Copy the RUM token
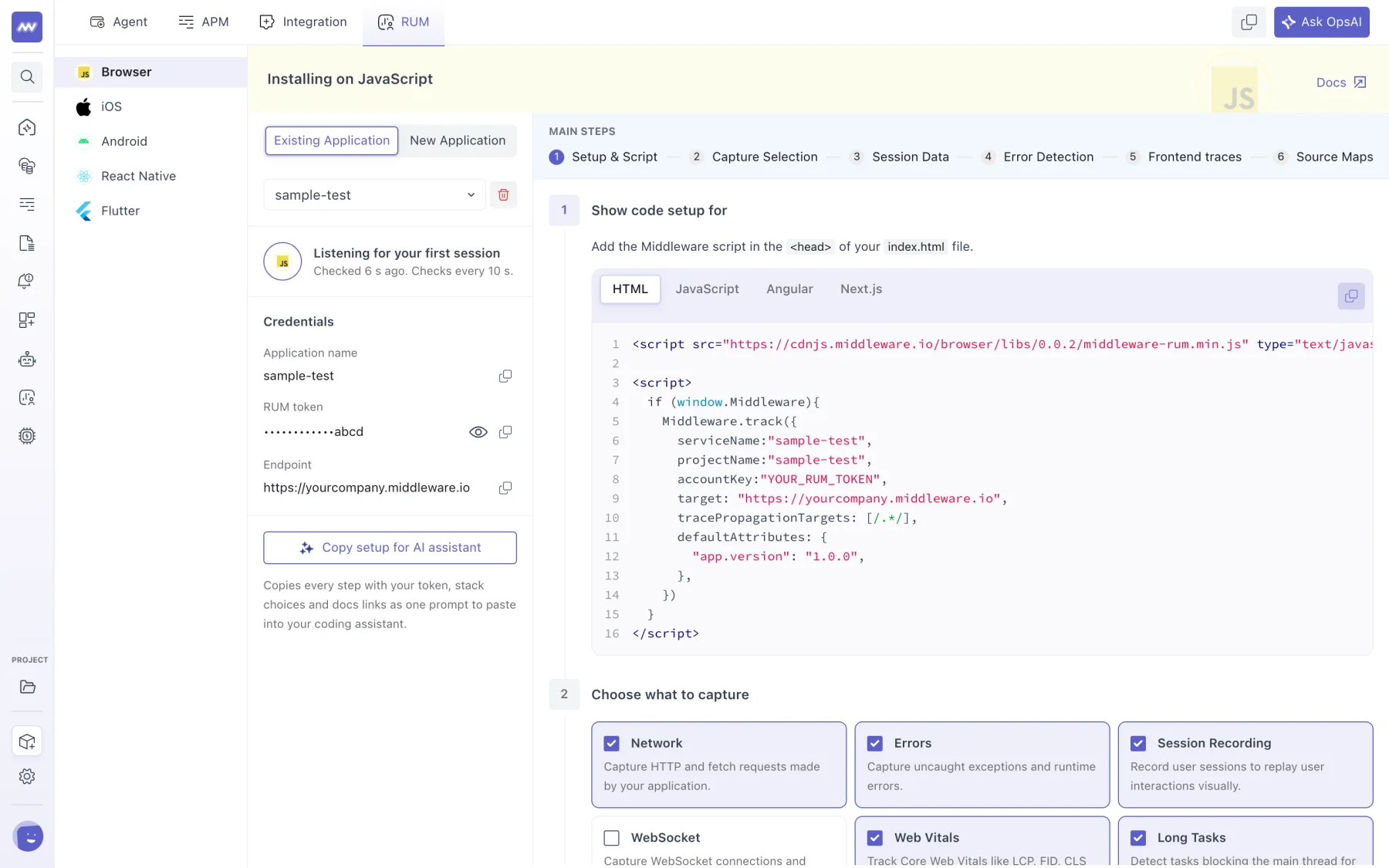The width and height of the screenshot is (1389, 868). 505,432
